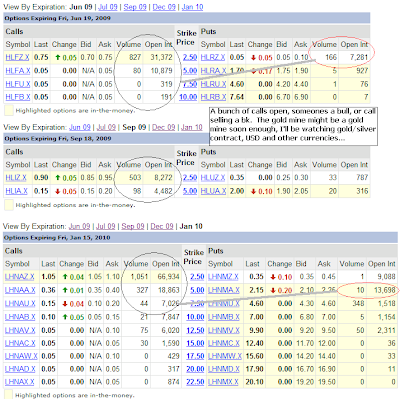This screenshot has height=399, width=400.
Task: Open the HLIA.X September call symbol
Action: [16, 191]
